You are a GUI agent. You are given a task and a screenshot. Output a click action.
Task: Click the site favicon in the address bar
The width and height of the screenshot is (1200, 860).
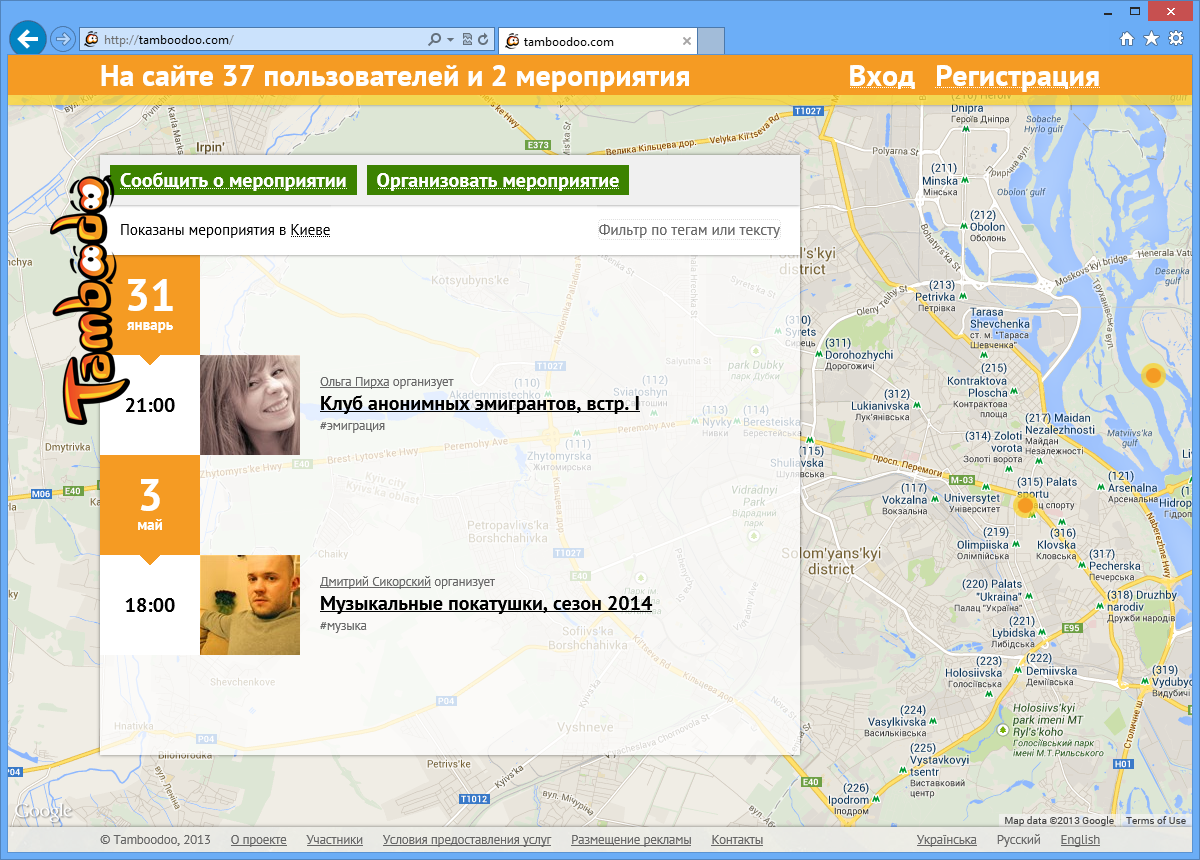point(91,40)
